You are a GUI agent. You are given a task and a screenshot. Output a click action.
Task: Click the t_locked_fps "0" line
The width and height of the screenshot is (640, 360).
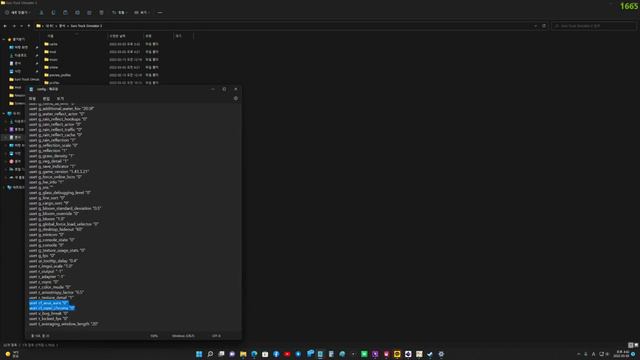(x=48, y=319)
